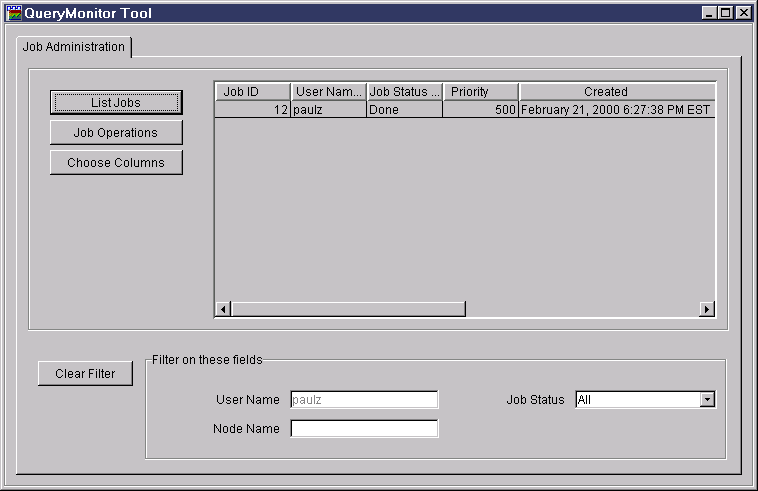Minimize the QueryMonitor Tool window
Screen dimensions: 758x491
click(x=709, y=13)
